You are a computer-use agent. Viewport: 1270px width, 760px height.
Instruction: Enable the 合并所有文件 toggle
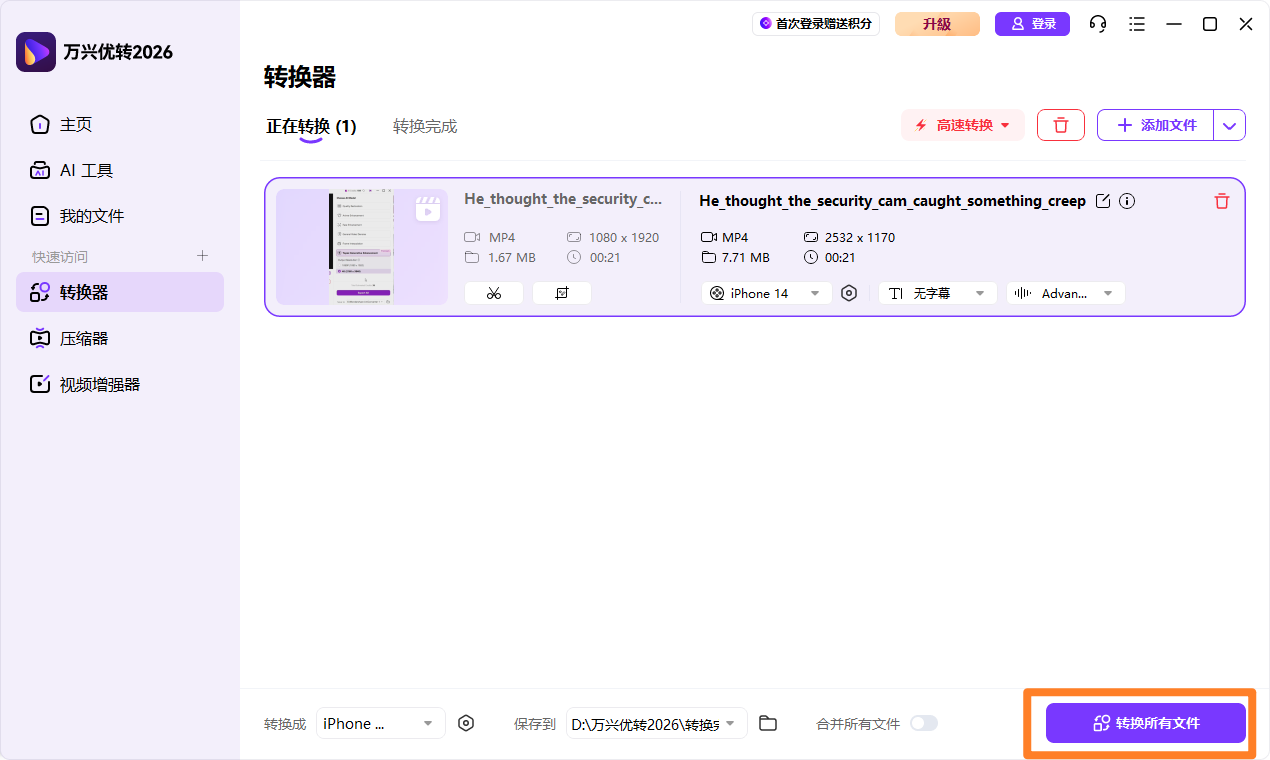click(x=923, y=723)
